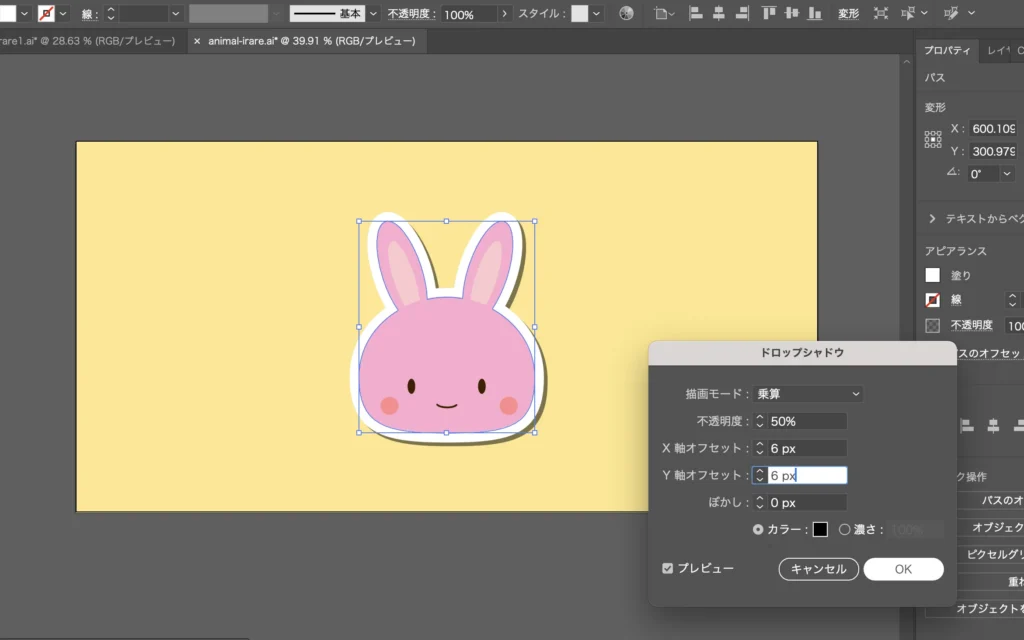Switch to the animal-irare.ai document tab
The image size is (1024, 640).
point(308,41)
